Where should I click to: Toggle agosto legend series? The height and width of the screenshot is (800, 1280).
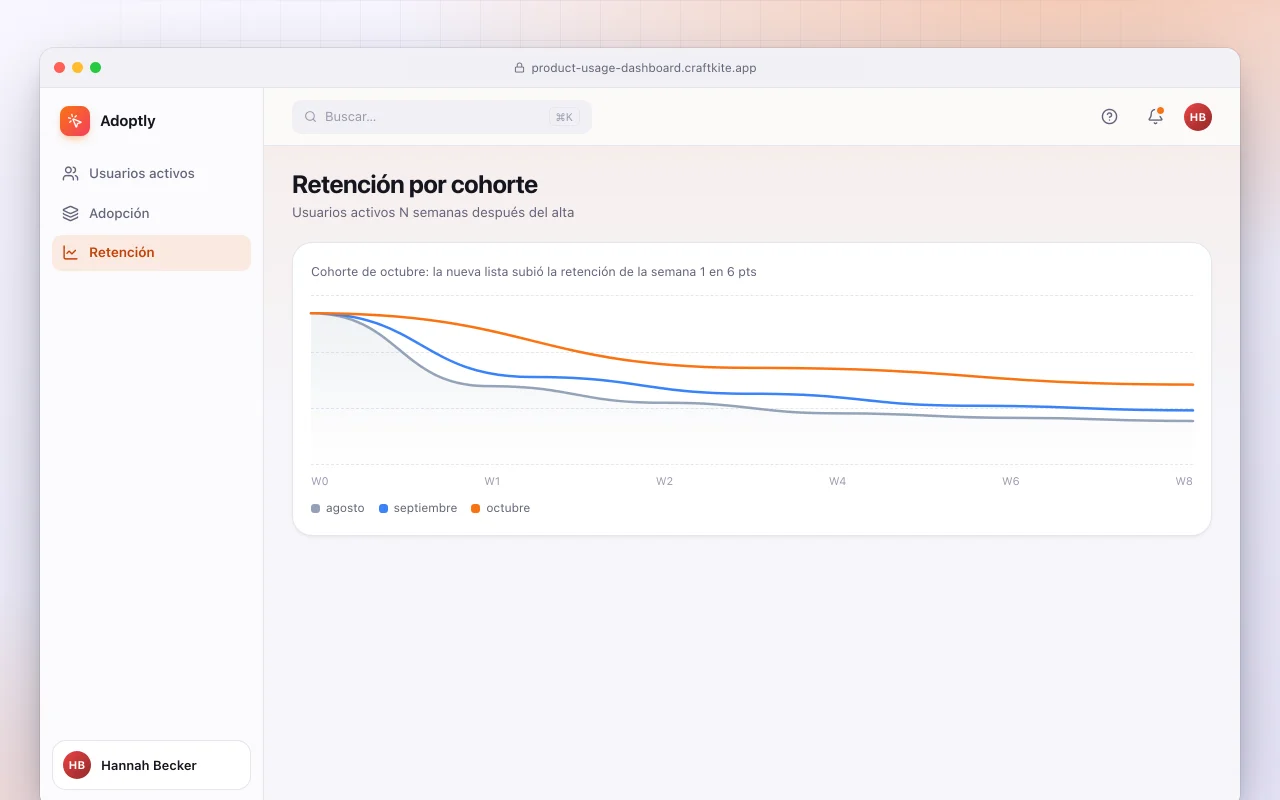click(x=338, y=508)
